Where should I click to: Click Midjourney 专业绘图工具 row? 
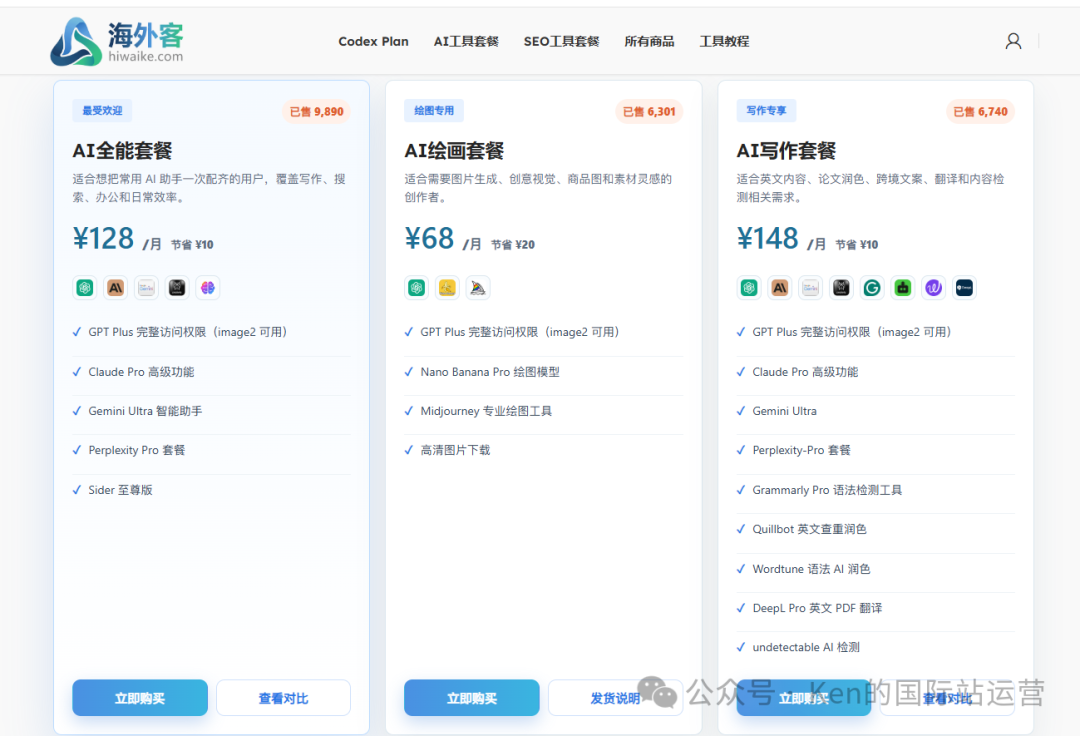[543, 411]
